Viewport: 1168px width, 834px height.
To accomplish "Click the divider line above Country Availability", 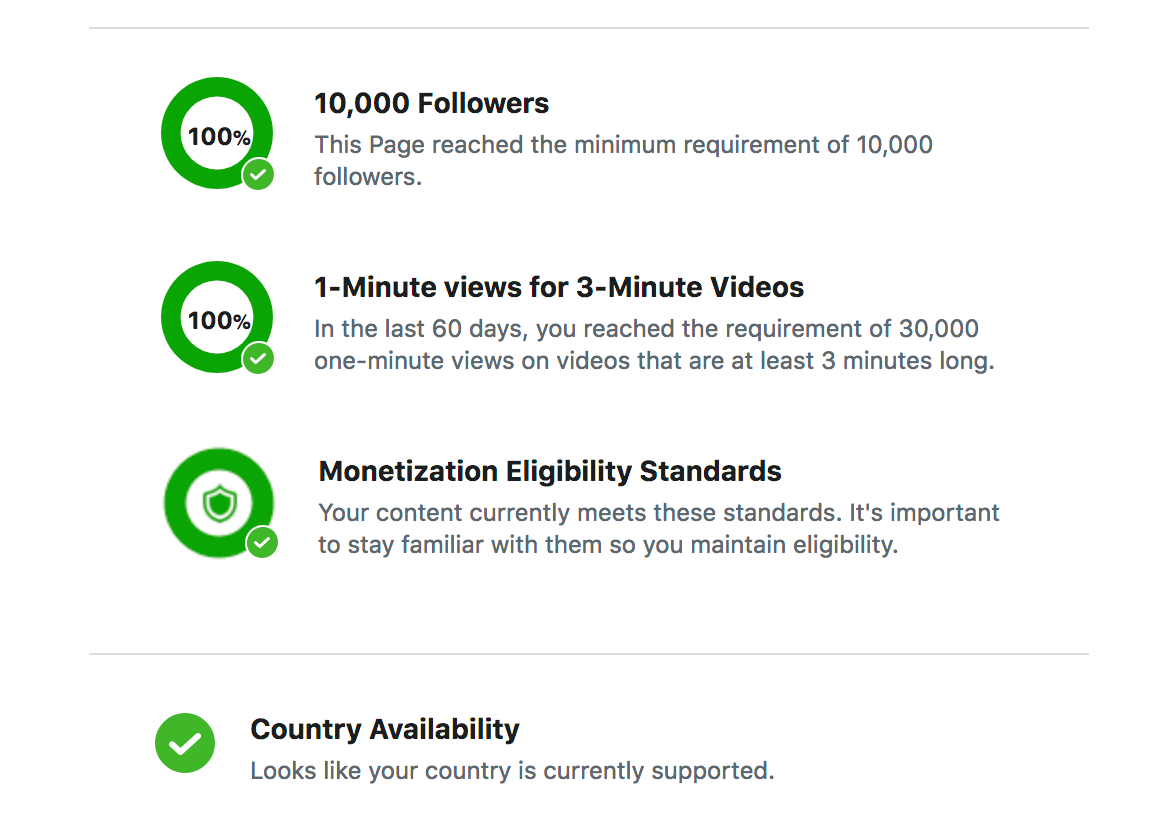I will (588, 654).
